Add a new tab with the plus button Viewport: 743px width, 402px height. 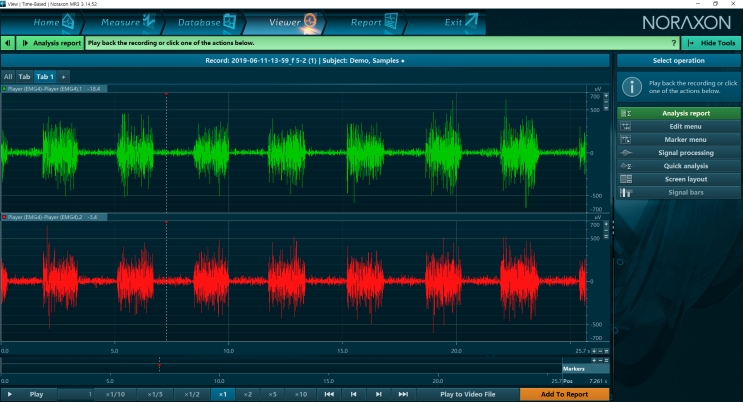click(63, 76)
